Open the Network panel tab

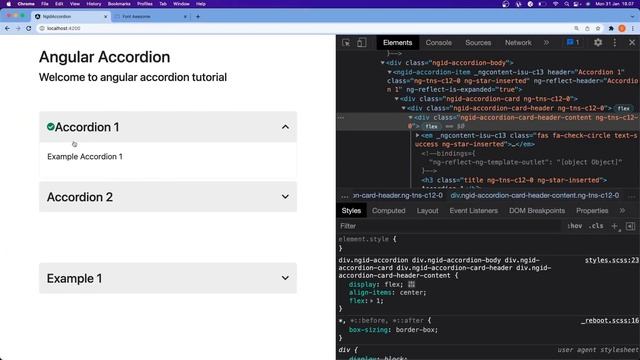click(x=518, y=42)
